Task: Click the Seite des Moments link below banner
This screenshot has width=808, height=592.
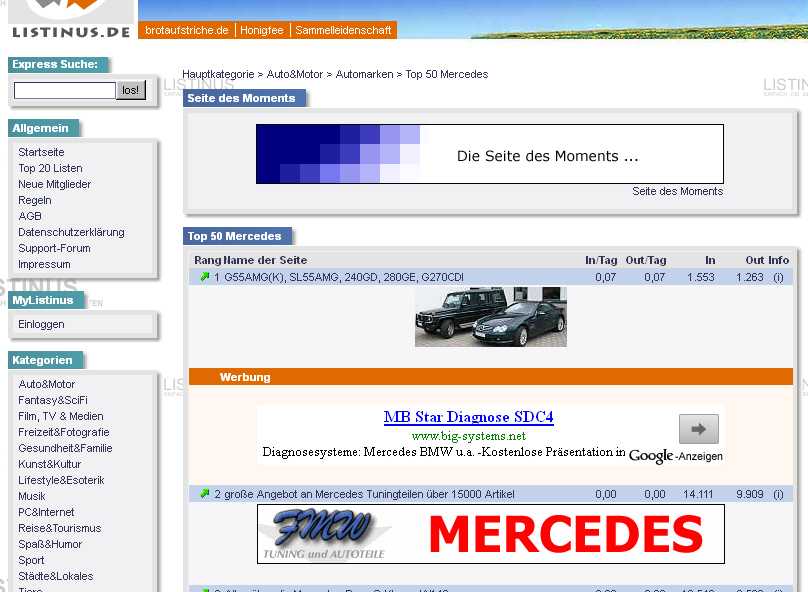Action: [x=678, y=191]
